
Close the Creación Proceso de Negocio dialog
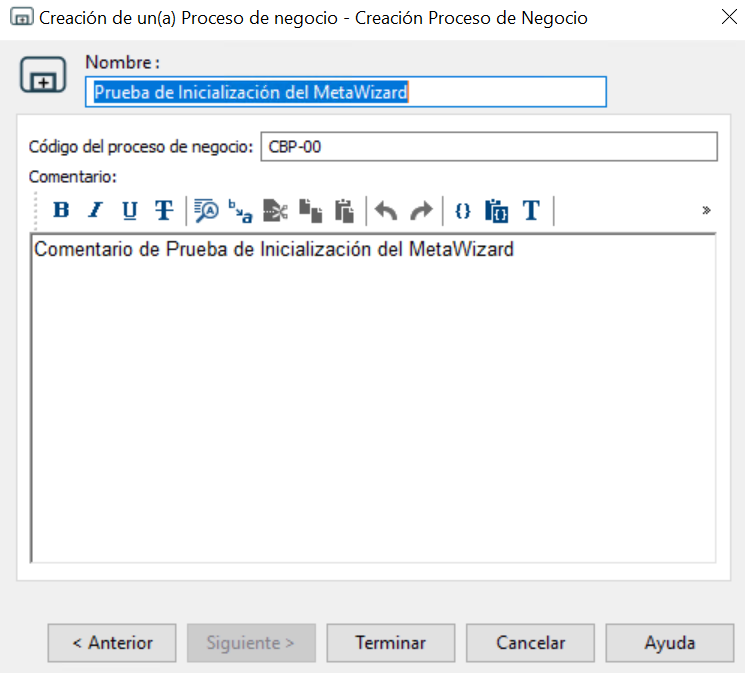click(x=729, y=17)
